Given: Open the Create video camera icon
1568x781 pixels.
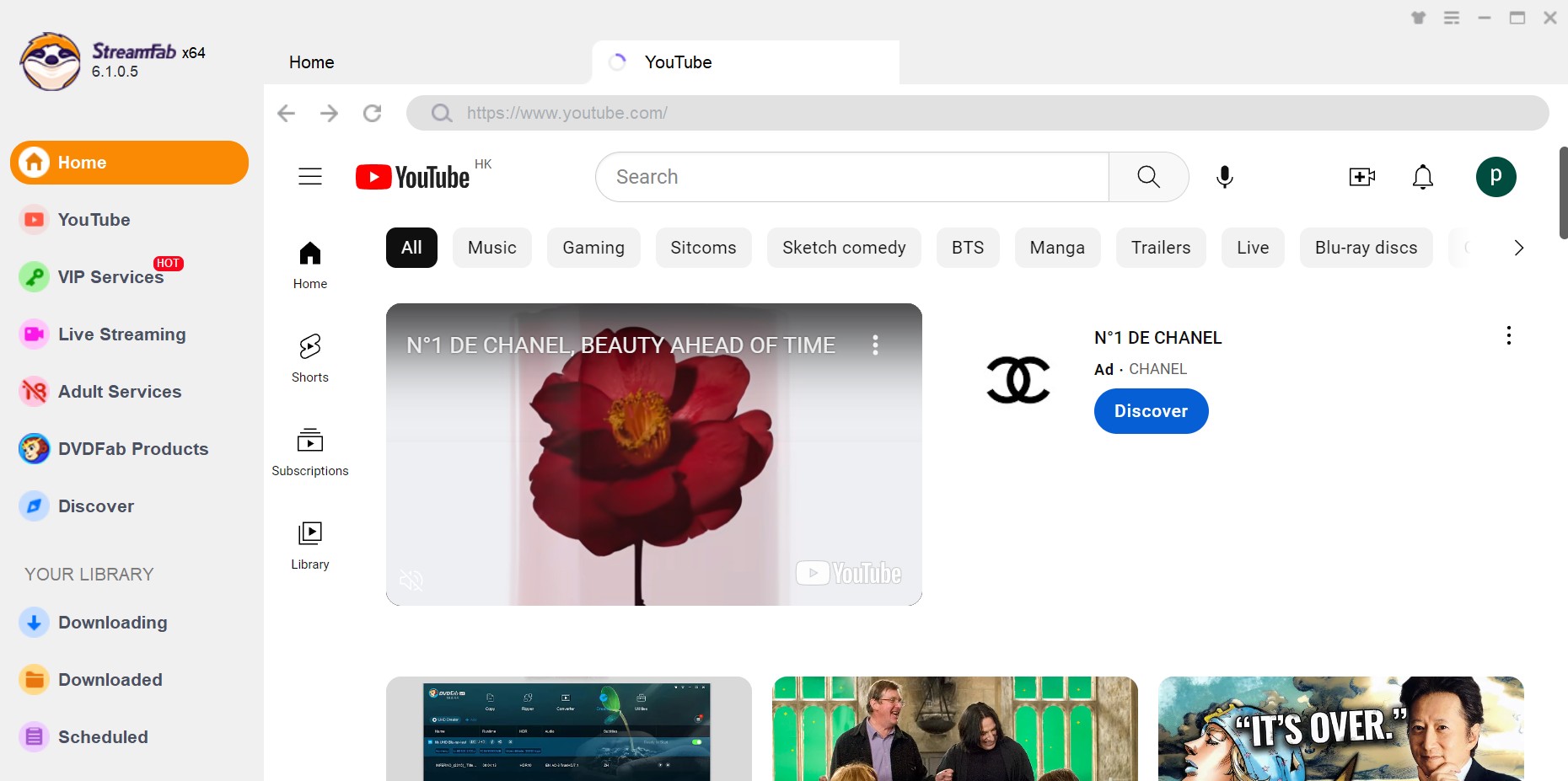Looking at the screenshot, I should coord(1362,177).
